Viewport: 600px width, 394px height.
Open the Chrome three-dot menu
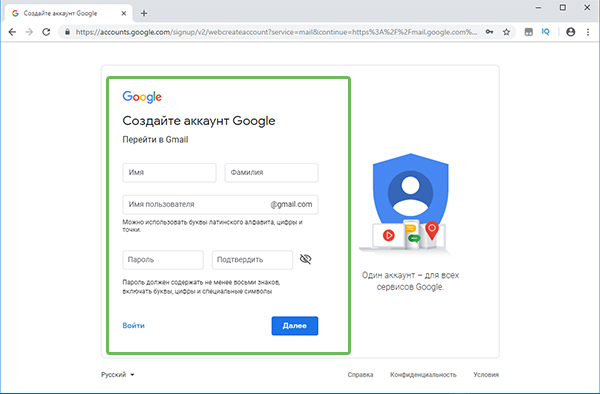coord(588,32)
